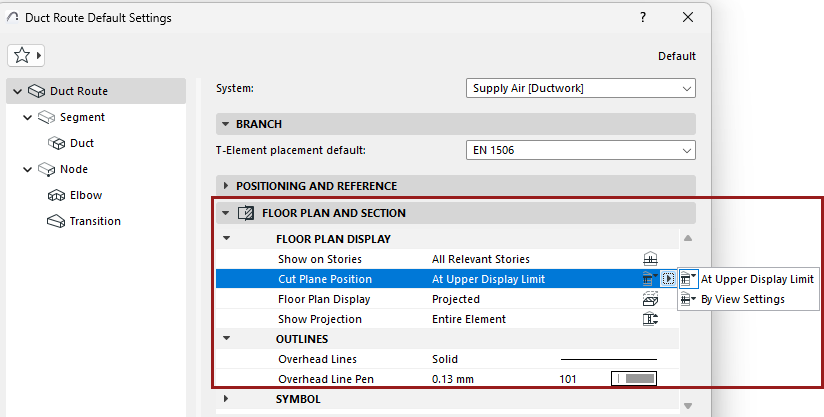Click the flyout arrow button for Cut Plane

point(668,279)
